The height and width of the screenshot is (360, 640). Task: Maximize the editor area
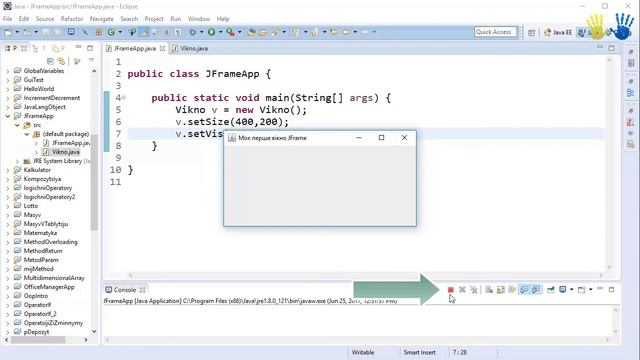point(611,48)
